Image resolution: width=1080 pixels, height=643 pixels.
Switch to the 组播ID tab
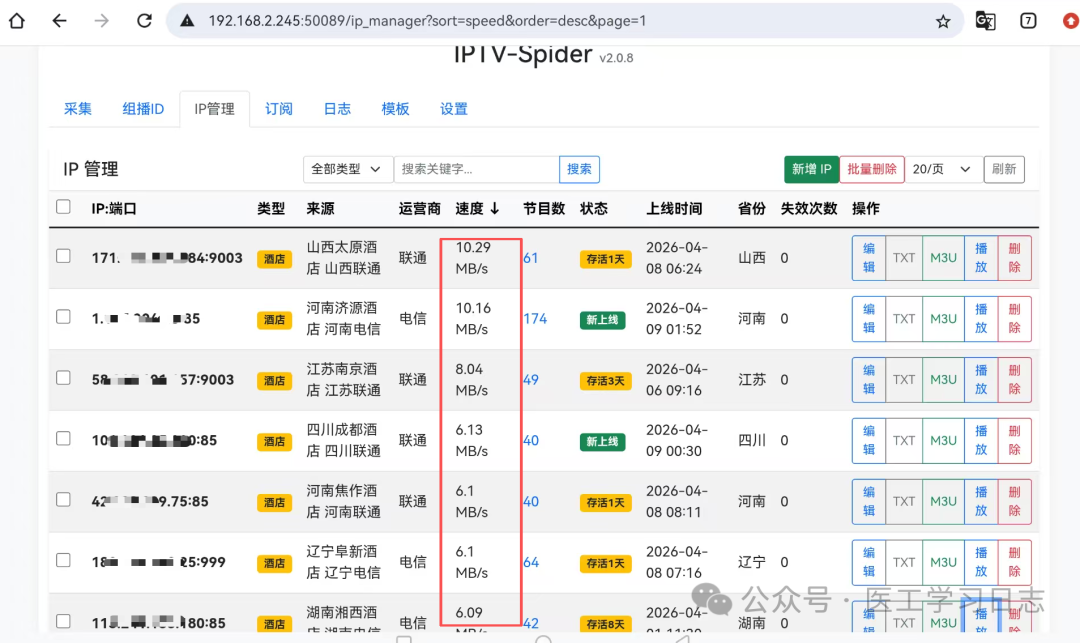(143, 109)
